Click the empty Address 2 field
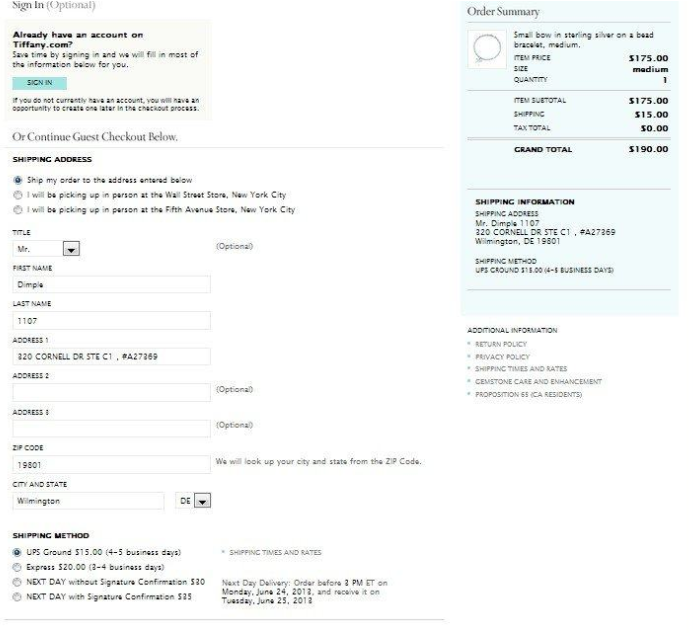693x637 pixels. coord(111,393)
